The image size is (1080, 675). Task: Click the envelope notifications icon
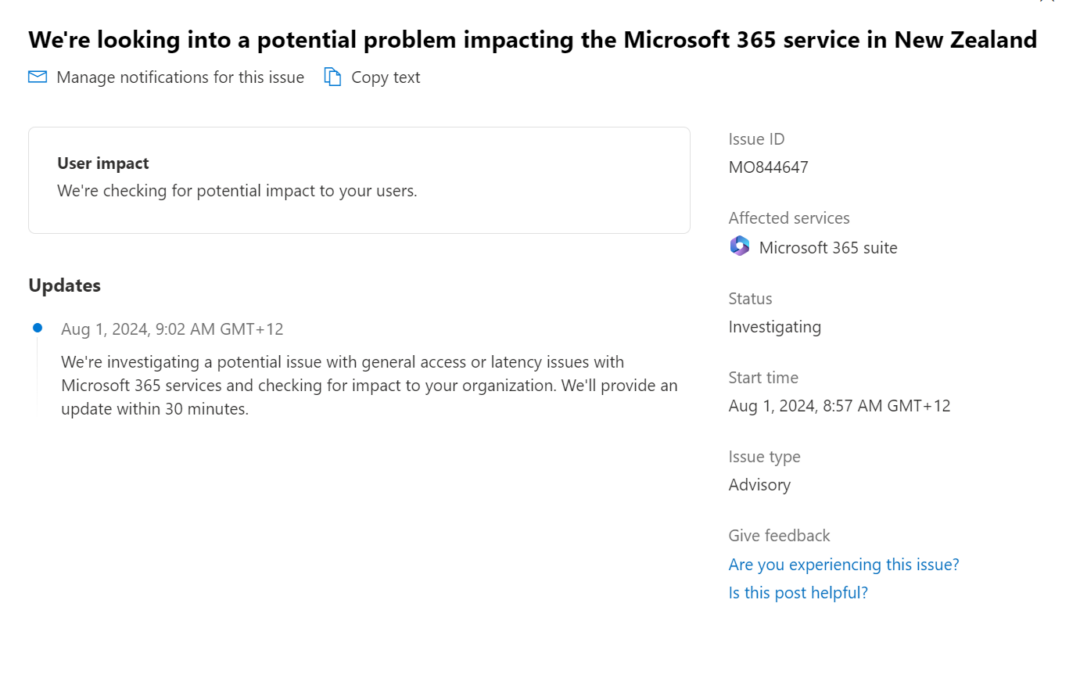tap(37, 76)
